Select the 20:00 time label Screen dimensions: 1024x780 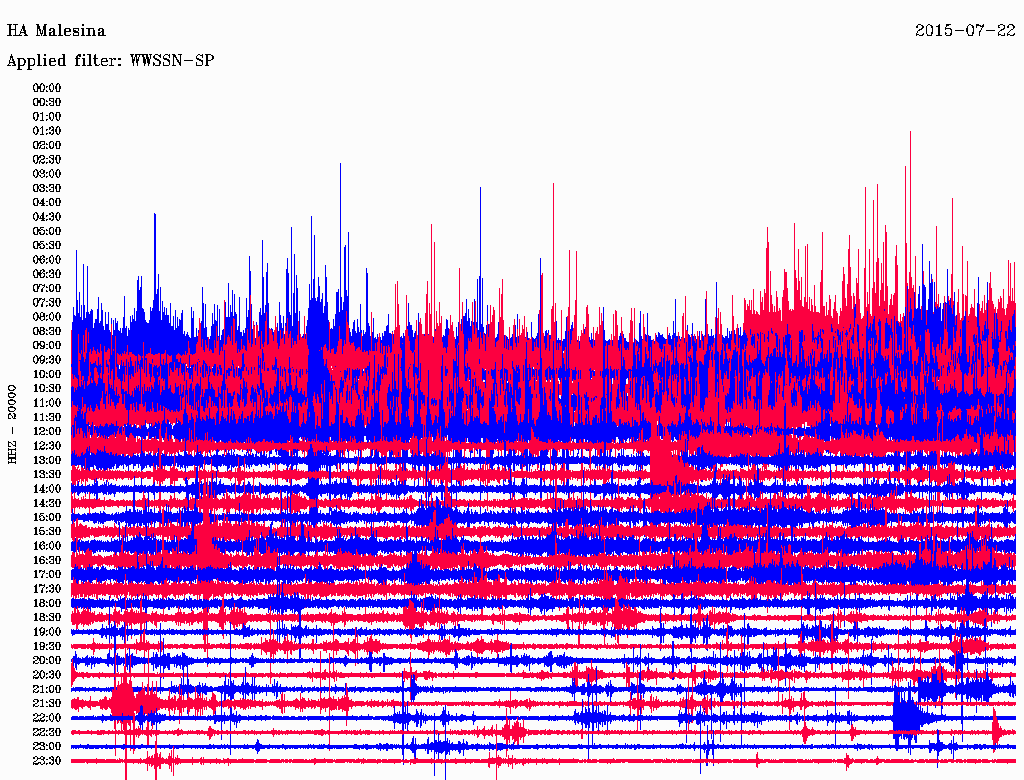coord(47,661)
